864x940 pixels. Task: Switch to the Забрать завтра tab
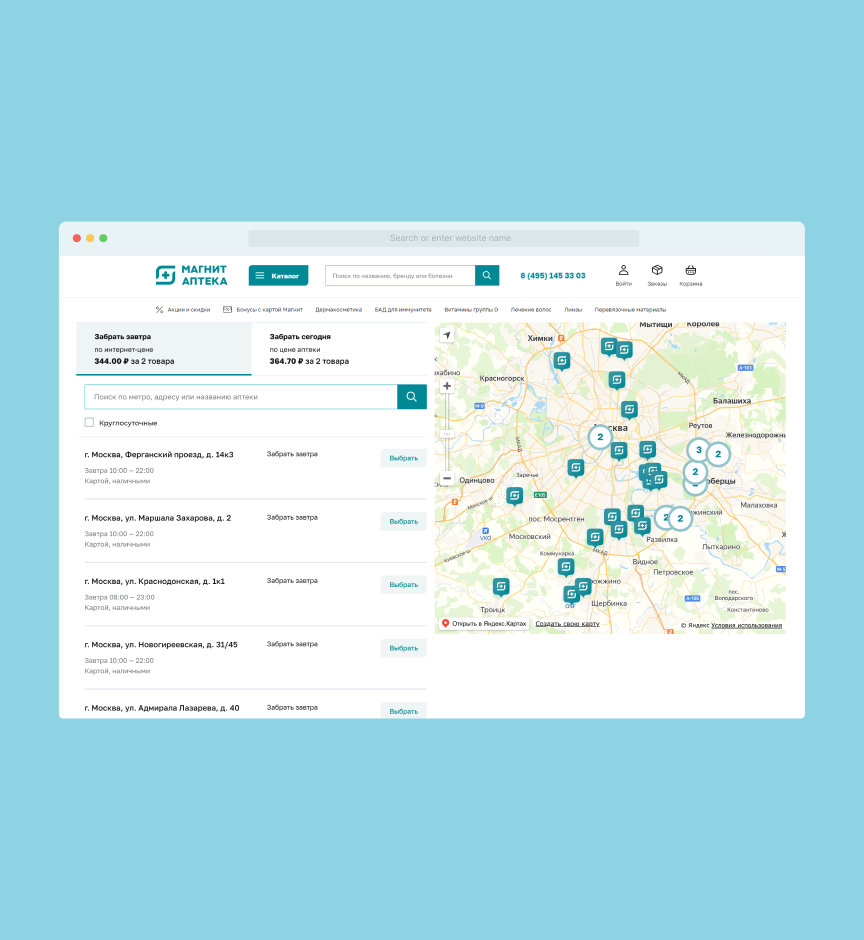point(164,349)
